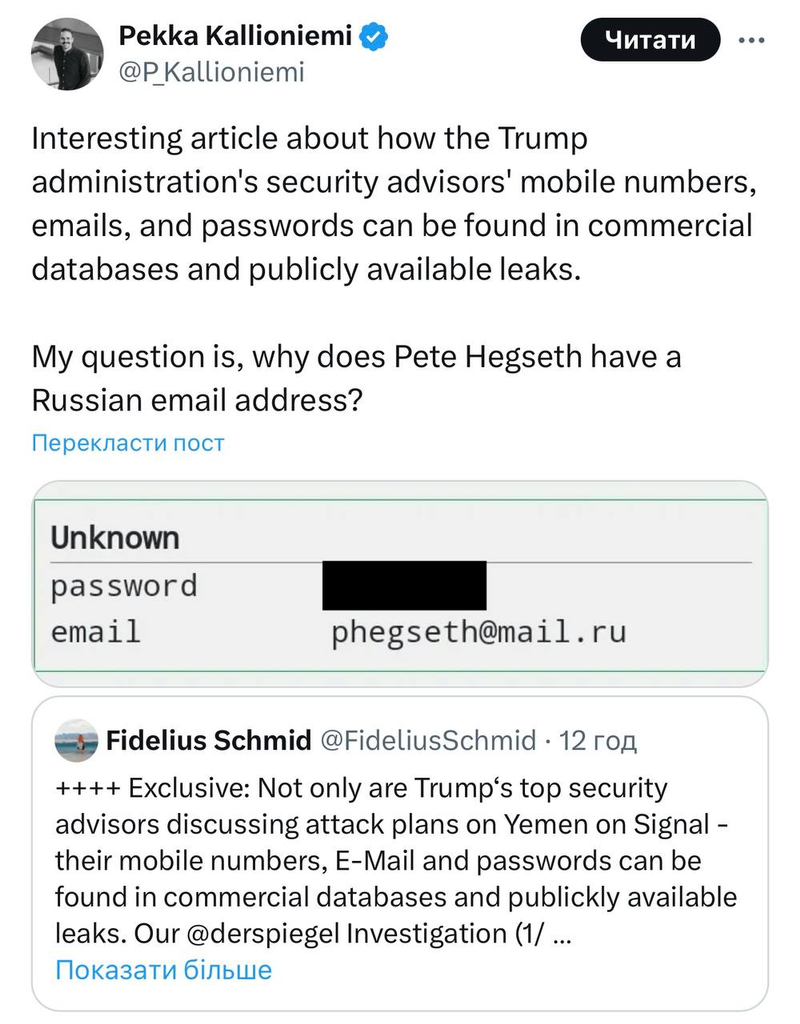Screen dimensions: 800x1024
Task: Click the Fidelius Schmid author name
Action: [208, 741]
